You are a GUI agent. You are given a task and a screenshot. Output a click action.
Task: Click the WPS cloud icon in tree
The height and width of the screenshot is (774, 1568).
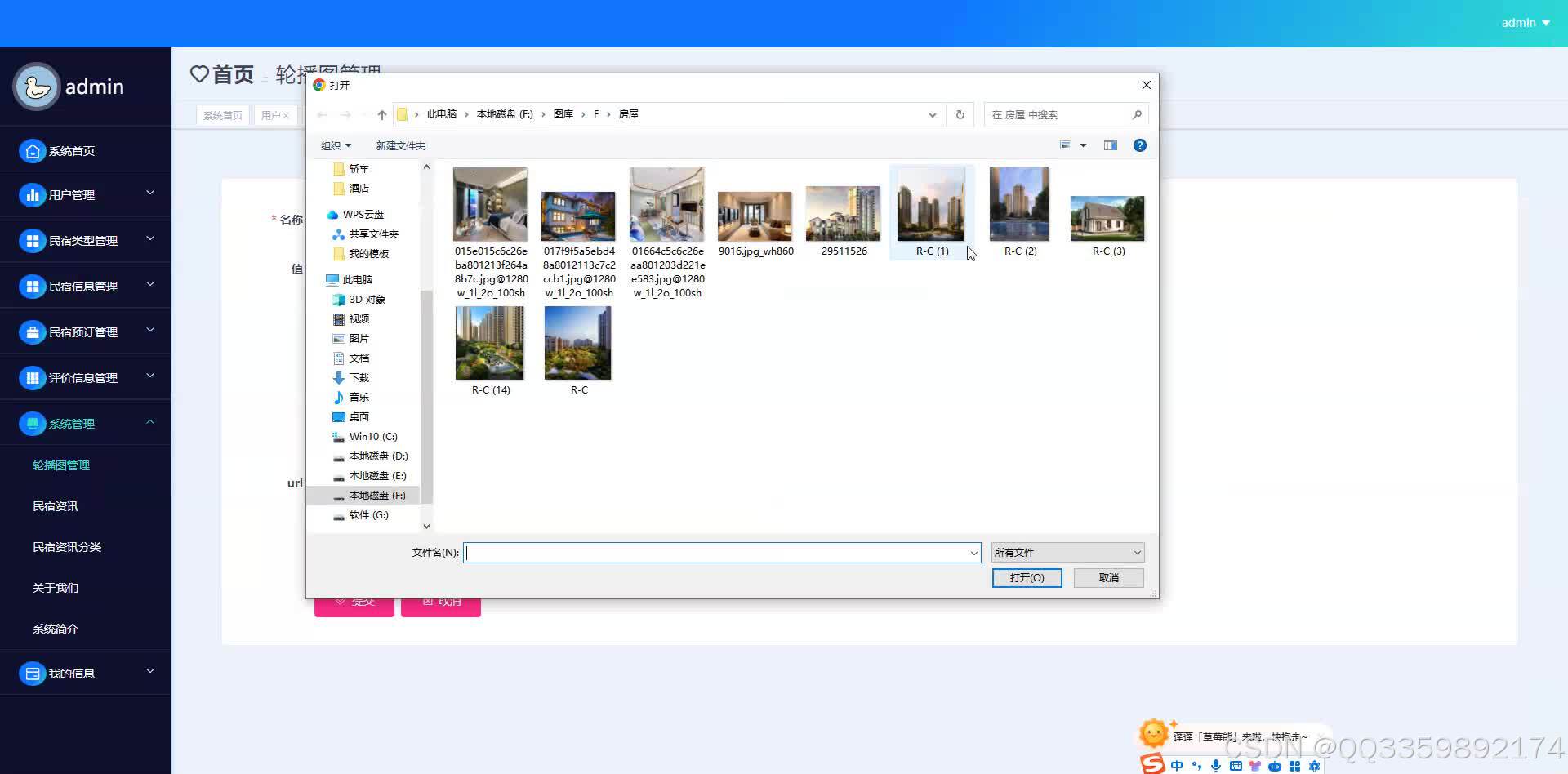tap(332, 215)
